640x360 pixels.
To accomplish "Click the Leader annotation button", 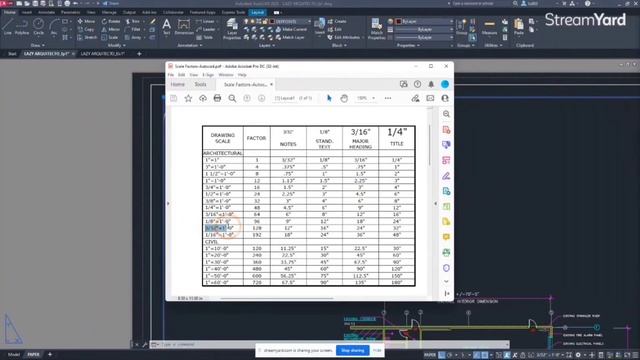I will [x=206, y=29].
